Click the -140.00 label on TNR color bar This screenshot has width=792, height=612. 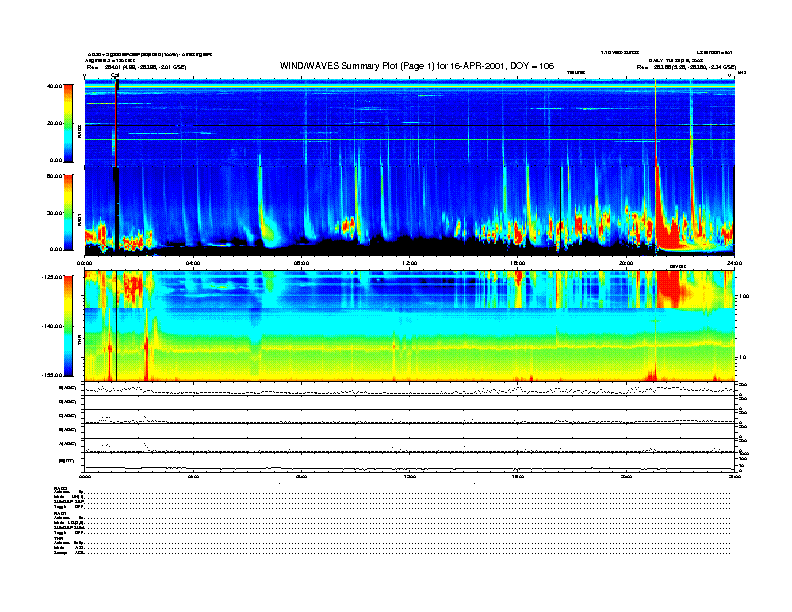tap(52, 326)
